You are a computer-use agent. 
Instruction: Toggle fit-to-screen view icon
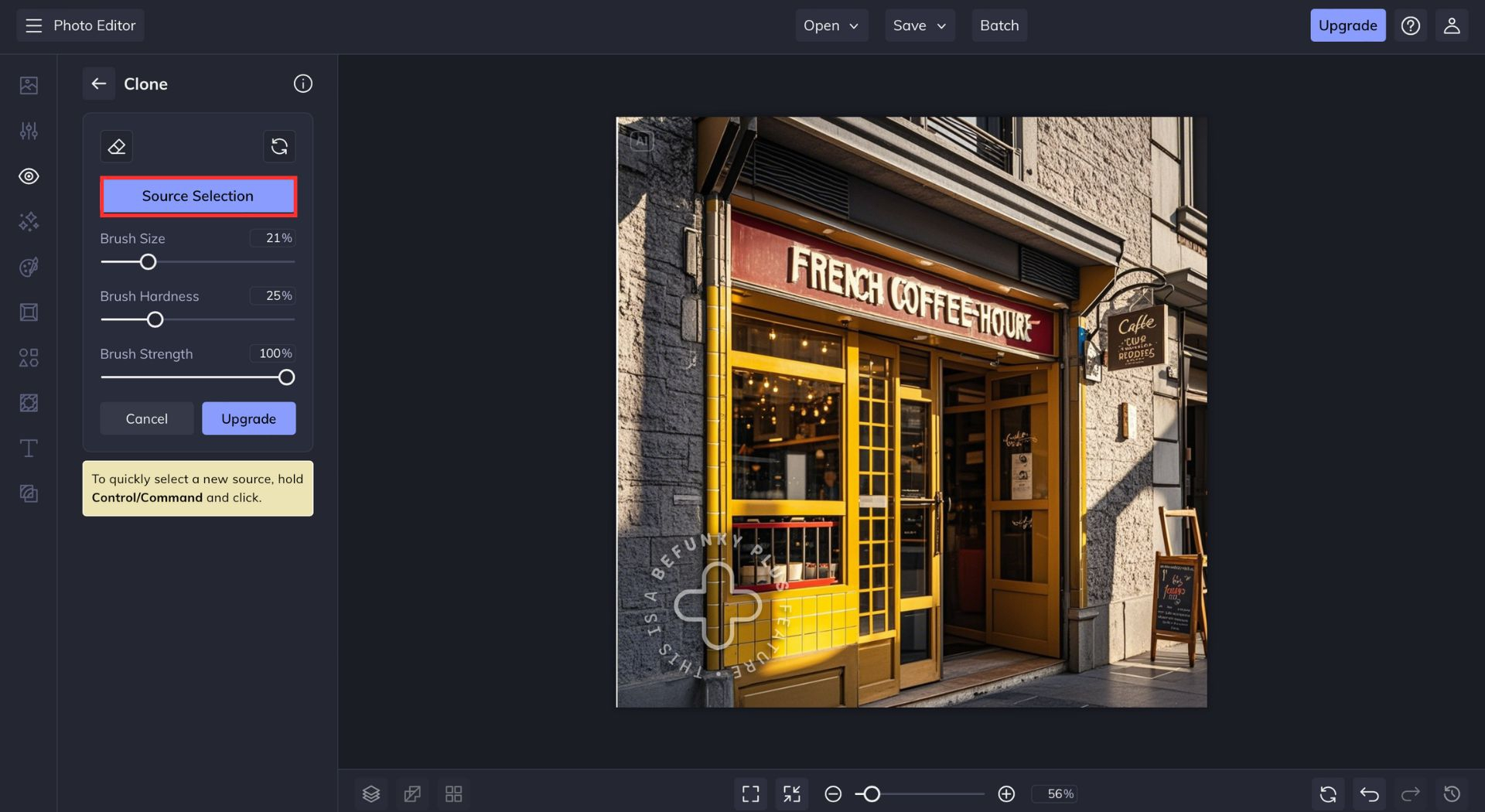(x=792, y=794)
